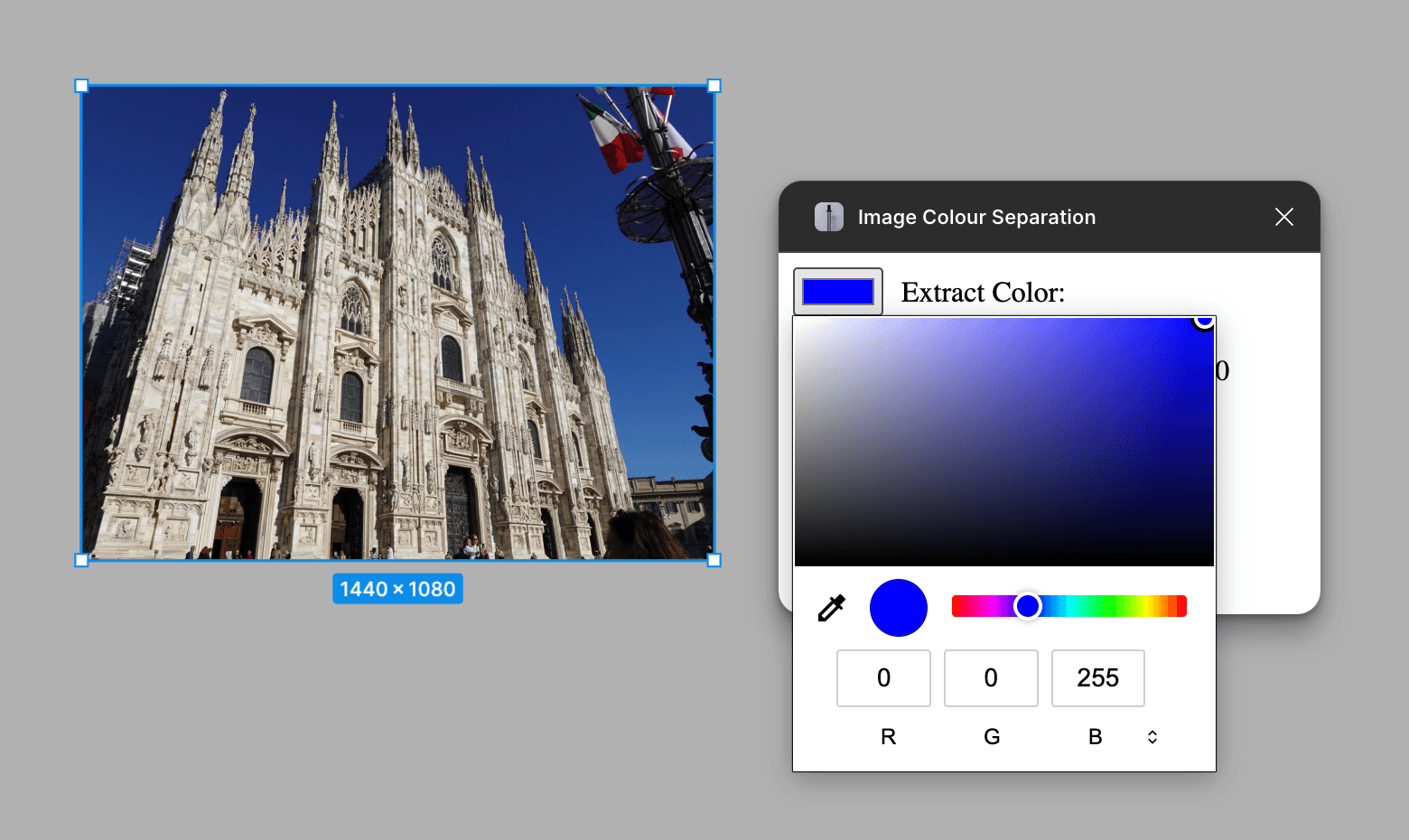Click the top-right selection handle of image
The height and width of the screenshot is (840, 1409).
[x=714, y=86]
